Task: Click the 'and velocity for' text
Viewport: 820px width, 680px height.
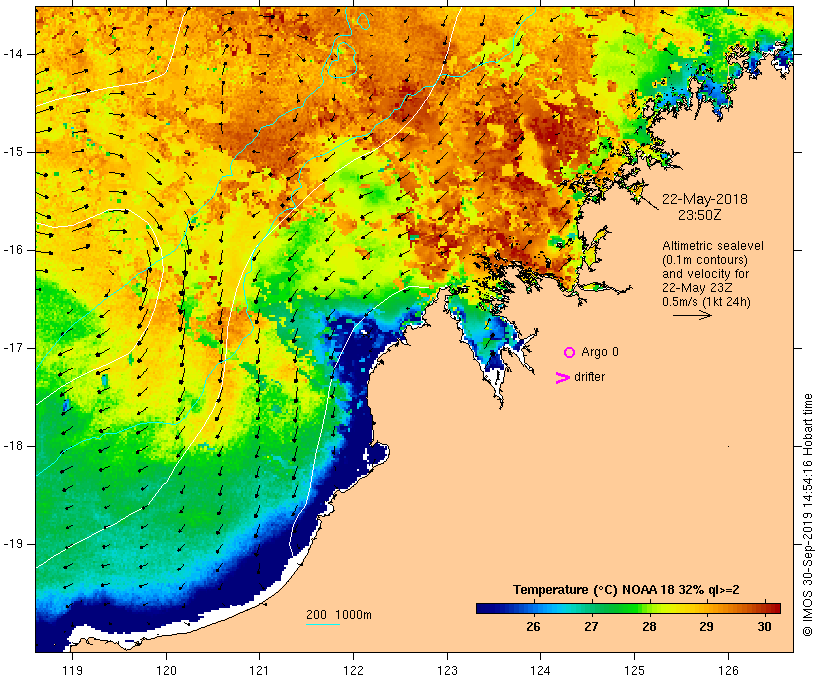Action: tap(705, 274)
